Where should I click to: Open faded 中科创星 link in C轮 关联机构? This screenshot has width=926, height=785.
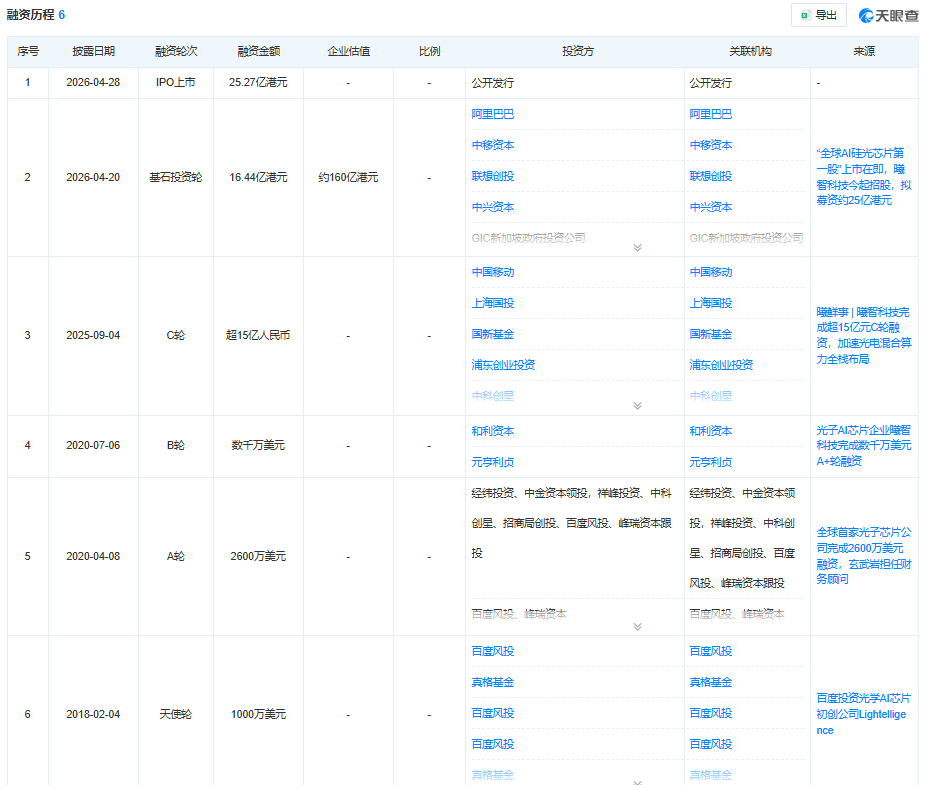click(x=710, y=396)
